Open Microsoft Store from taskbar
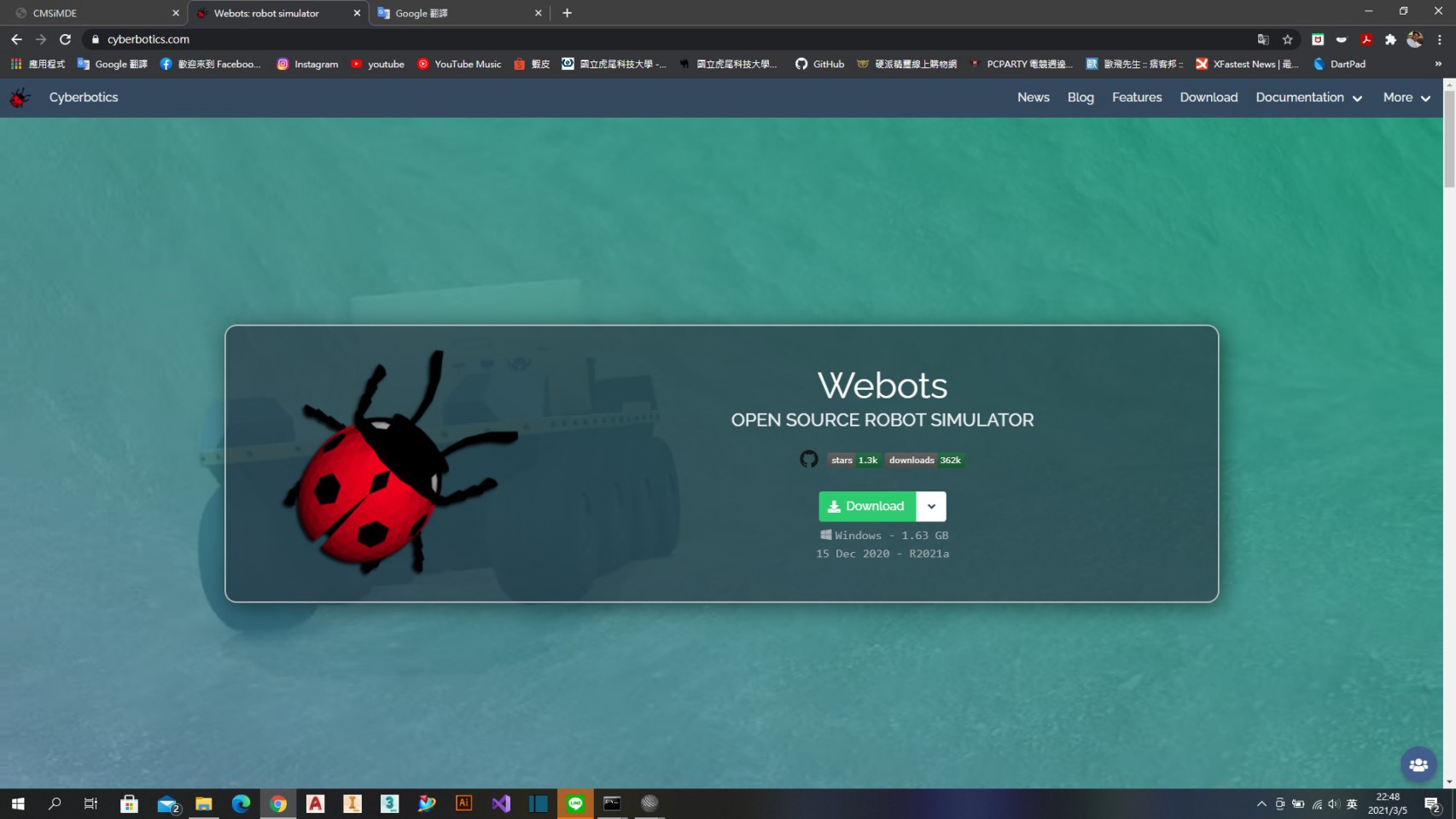The image size is (1456, 819). pyautogui.click(x=129, y=804)
